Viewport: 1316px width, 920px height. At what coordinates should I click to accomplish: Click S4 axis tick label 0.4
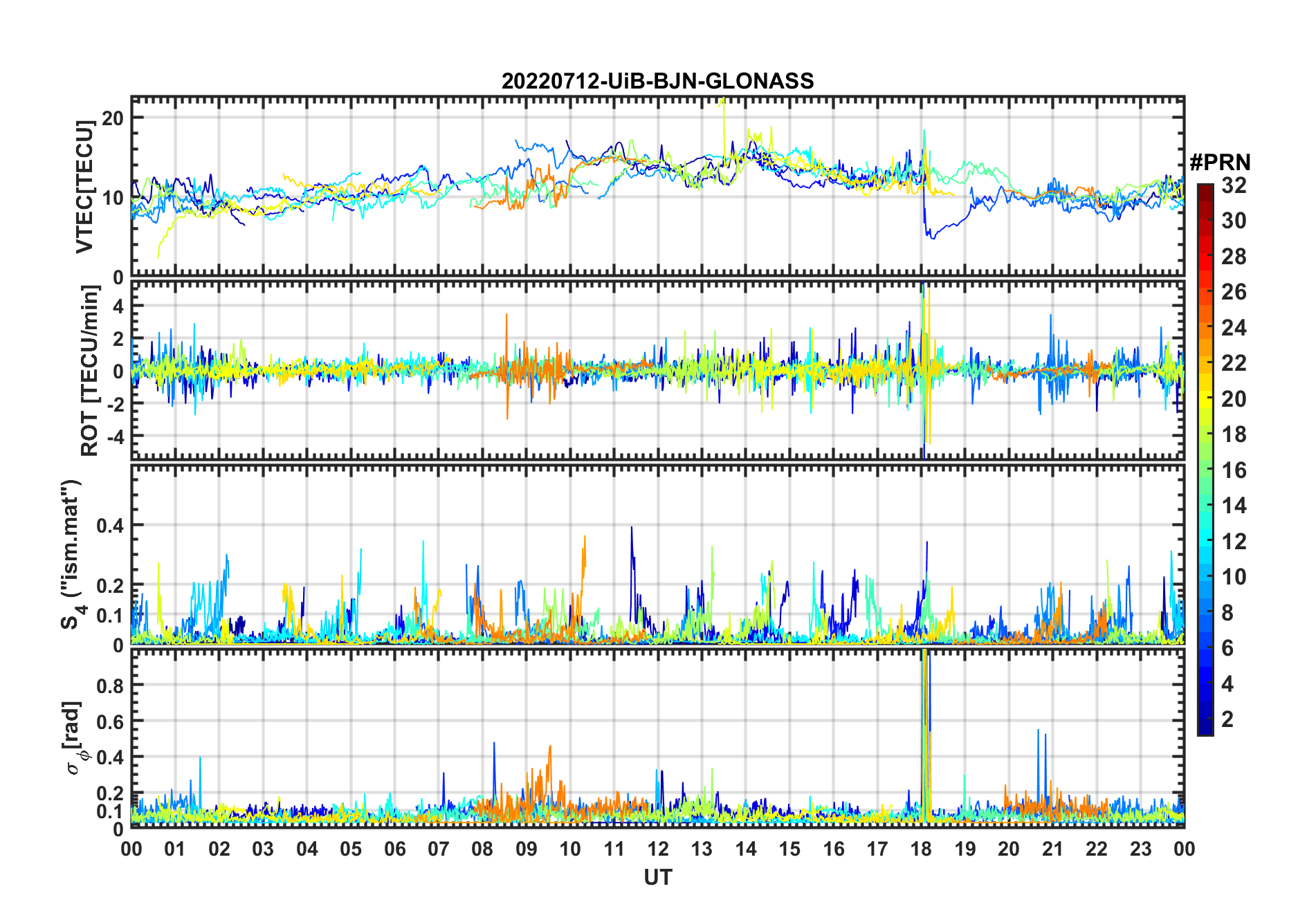110,526
